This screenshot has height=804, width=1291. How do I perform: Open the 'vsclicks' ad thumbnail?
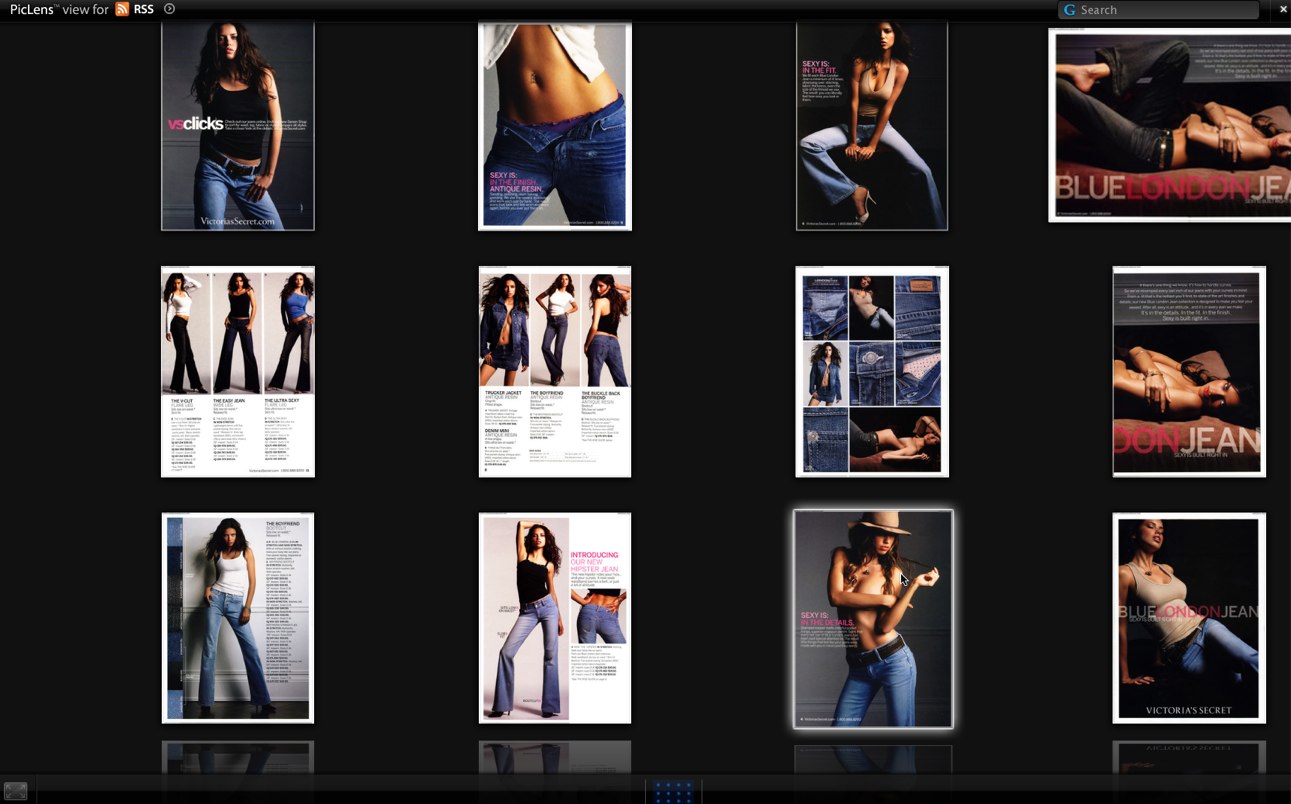tap(238, 125)
